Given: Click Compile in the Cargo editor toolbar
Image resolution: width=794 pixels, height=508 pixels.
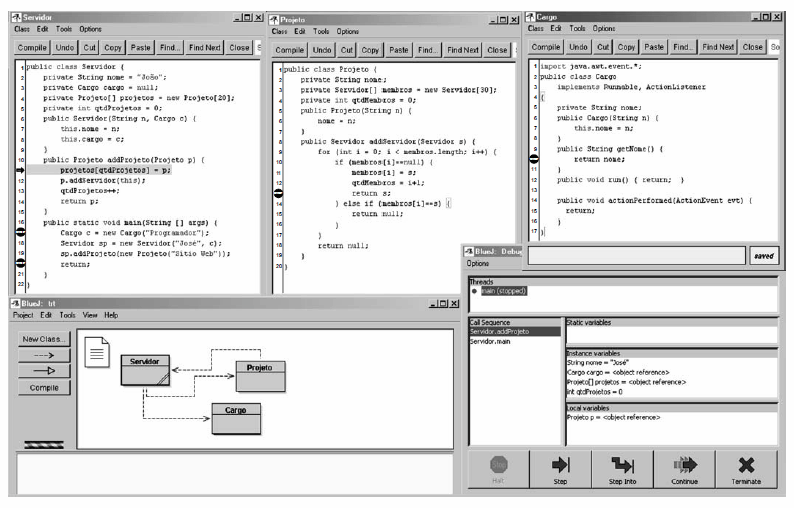Looking at the screenshot, I should [x=546, y=47].
